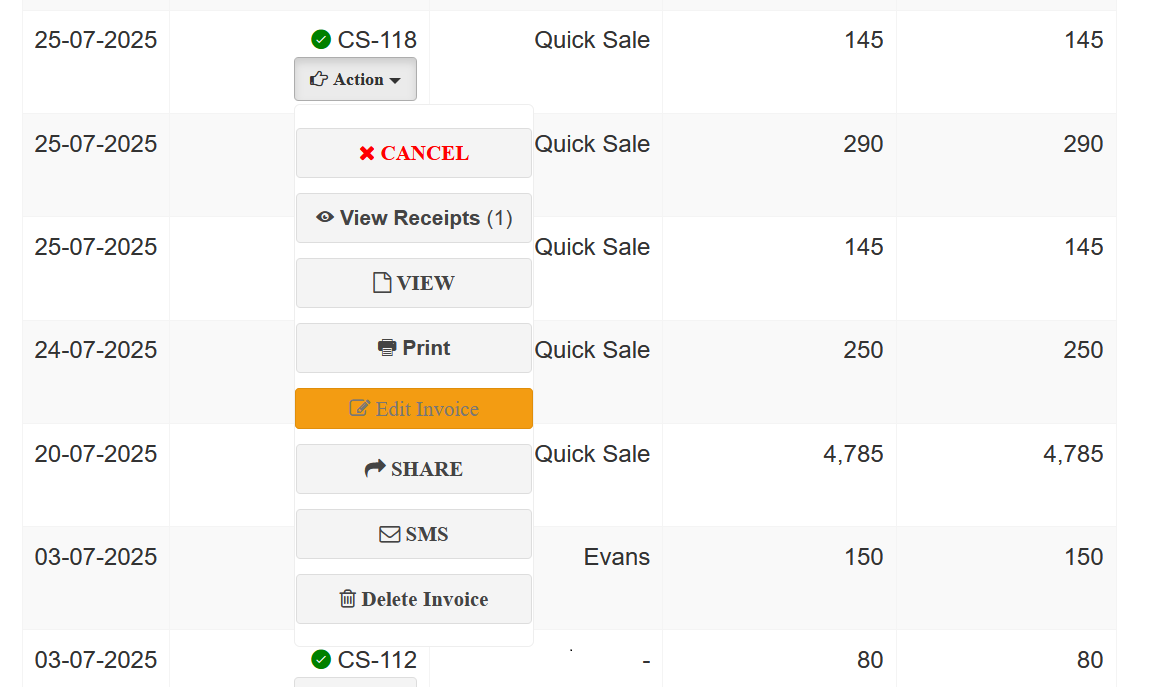
Task: Click the green check icon beside CS-112
Action: tap(321, 660)
